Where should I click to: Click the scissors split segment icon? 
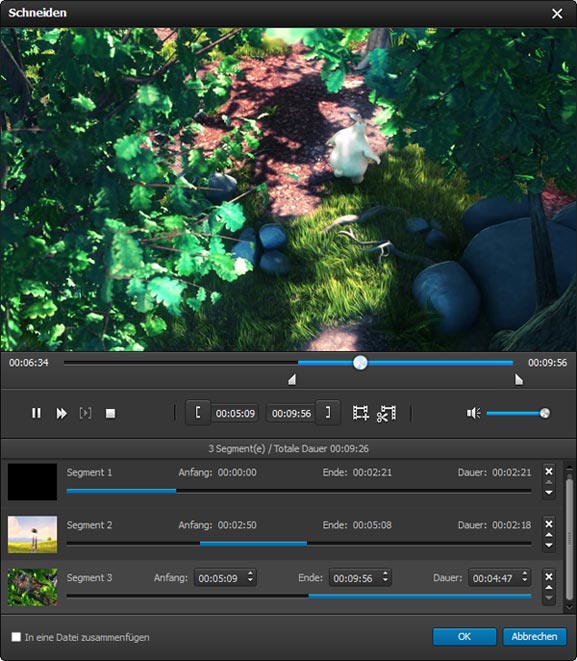[386, 413]
